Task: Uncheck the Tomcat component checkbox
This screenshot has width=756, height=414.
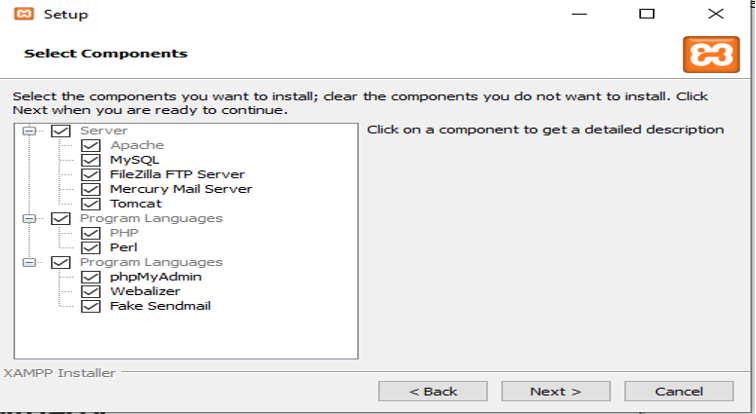Action: click(91, 204)
